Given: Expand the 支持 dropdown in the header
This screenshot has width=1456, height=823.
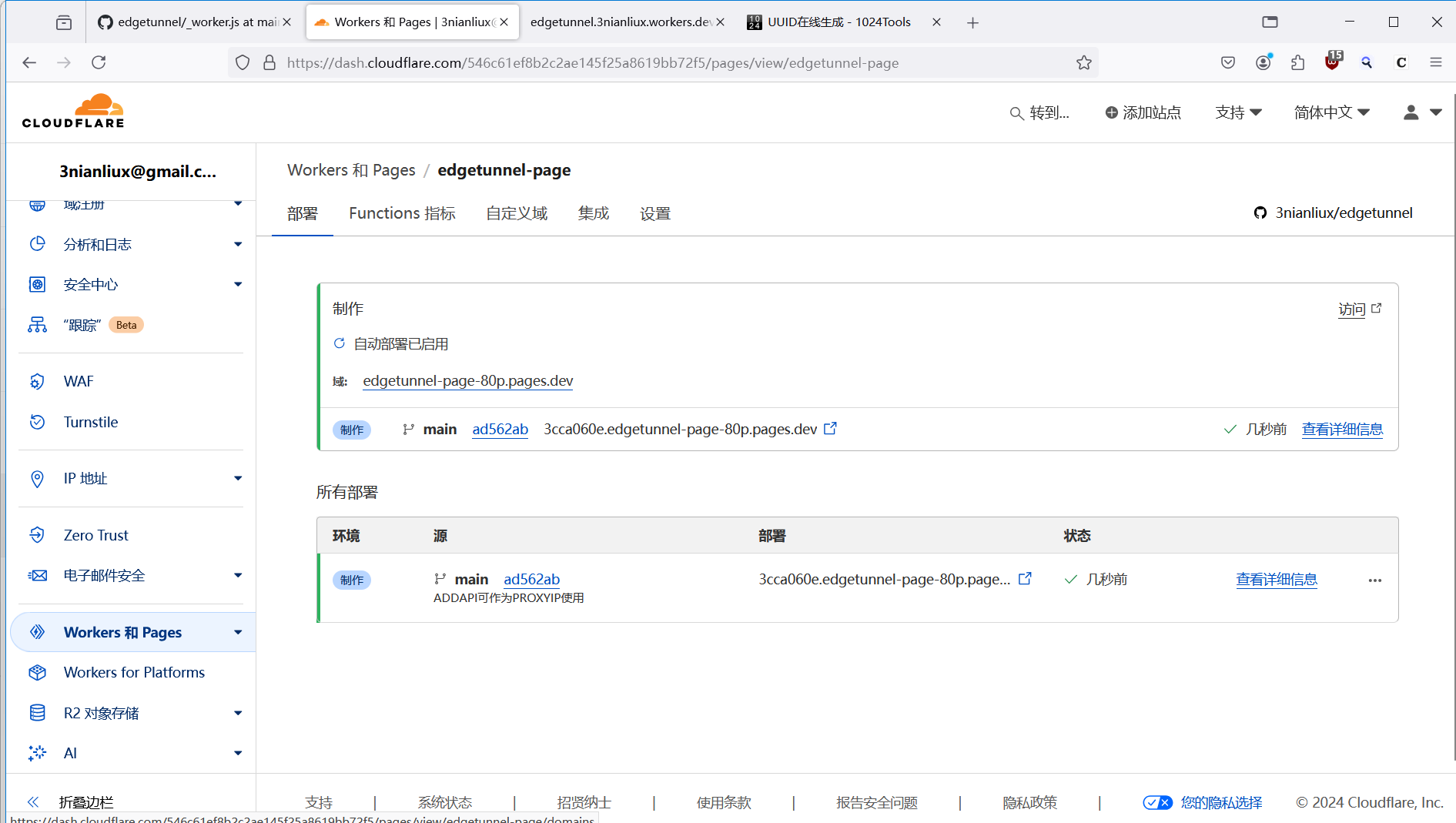Looking at the screenshot, I should (x=1238, y=112).
